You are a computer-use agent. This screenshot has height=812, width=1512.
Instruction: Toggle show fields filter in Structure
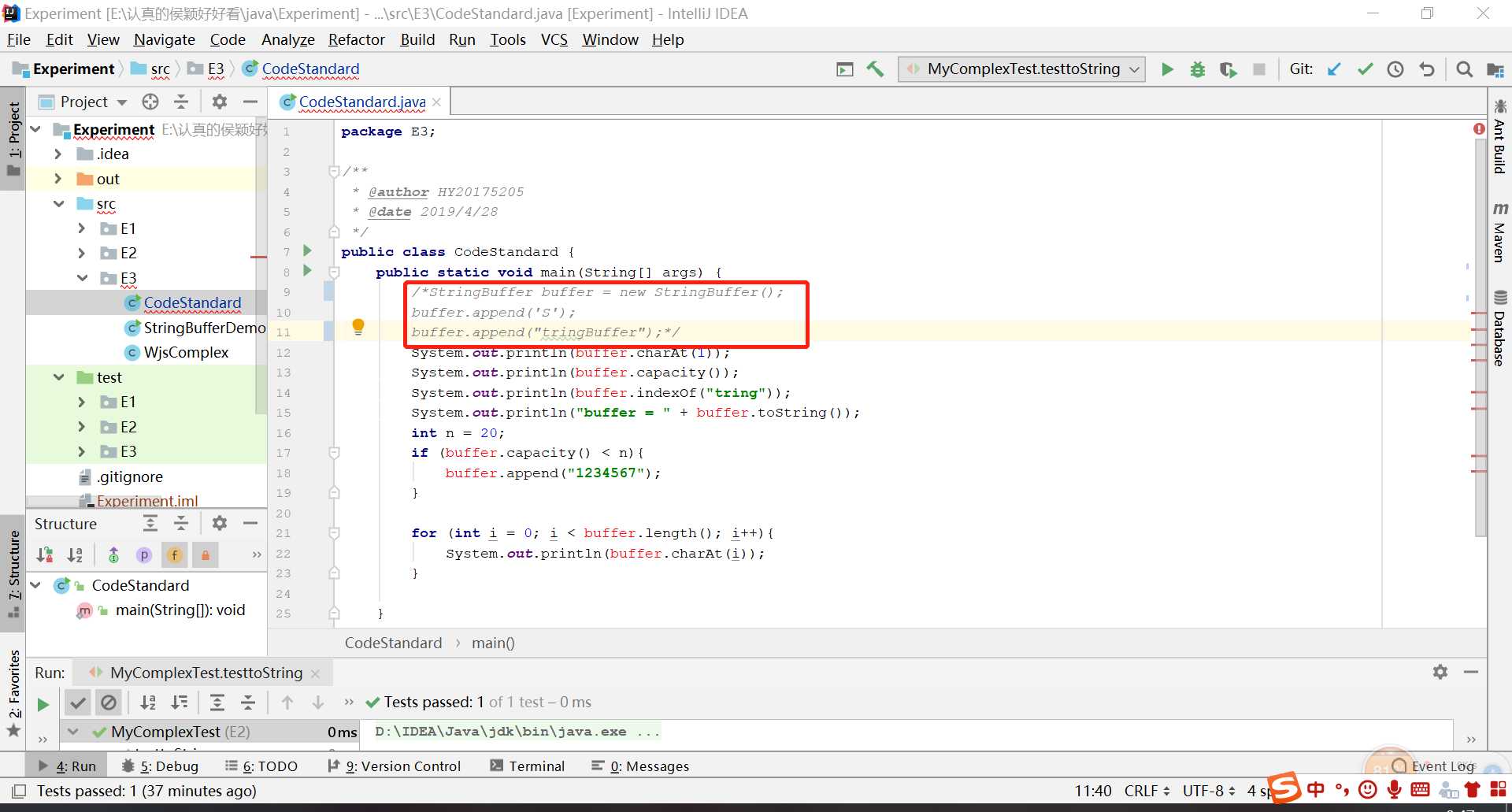174,555
